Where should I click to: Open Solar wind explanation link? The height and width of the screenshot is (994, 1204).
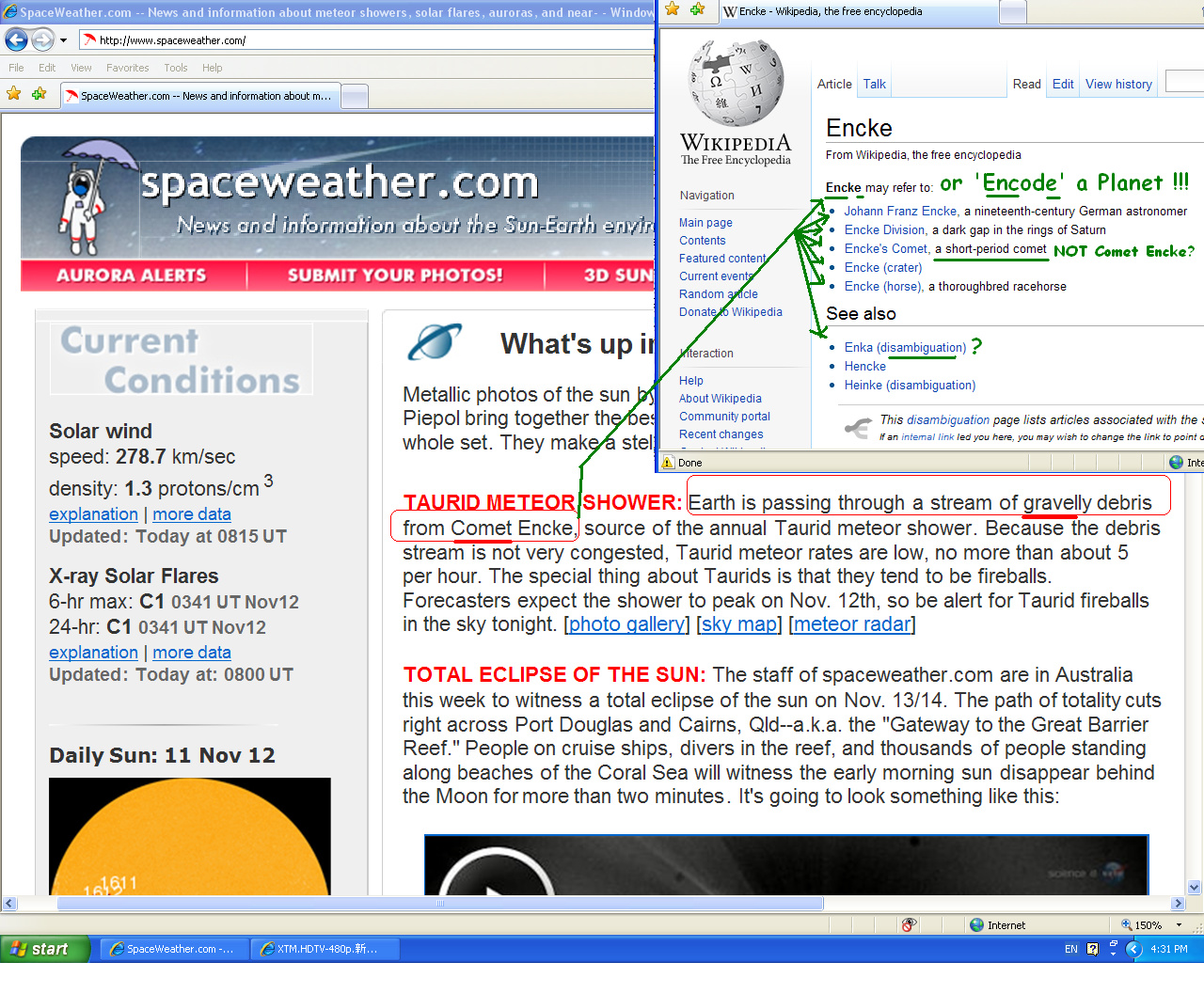coord(93,514)
